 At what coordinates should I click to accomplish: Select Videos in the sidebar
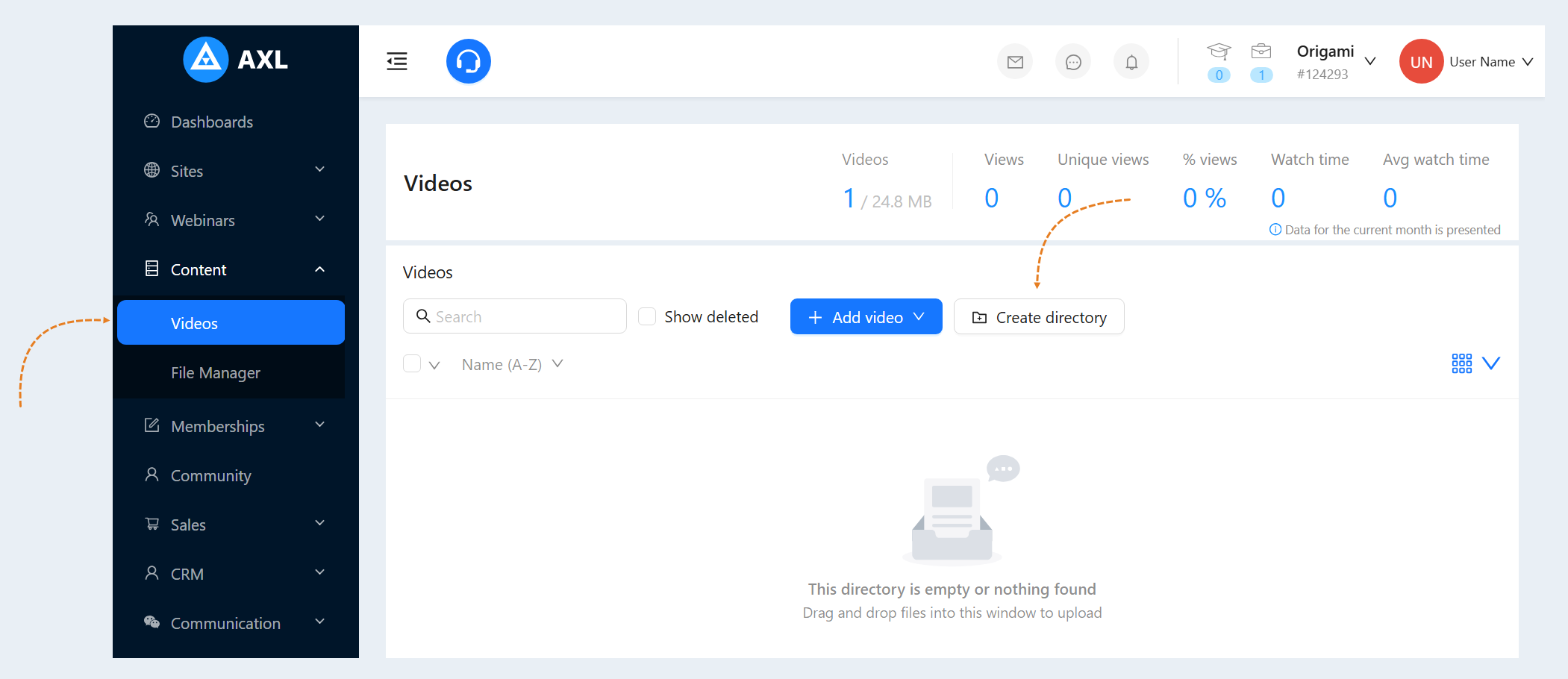tap(231, 322)
